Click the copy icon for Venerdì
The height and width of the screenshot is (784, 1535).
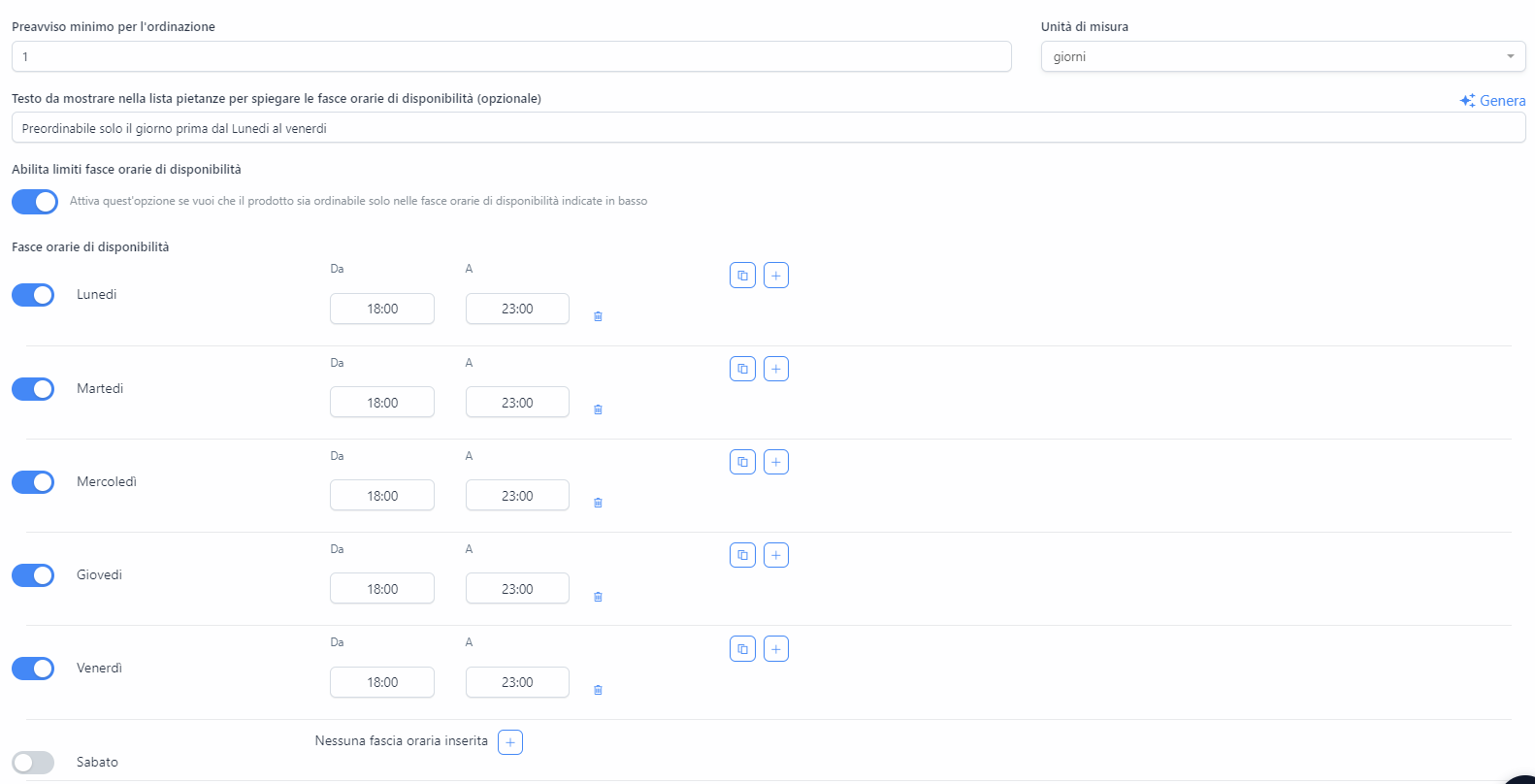(x=742, y=649)
